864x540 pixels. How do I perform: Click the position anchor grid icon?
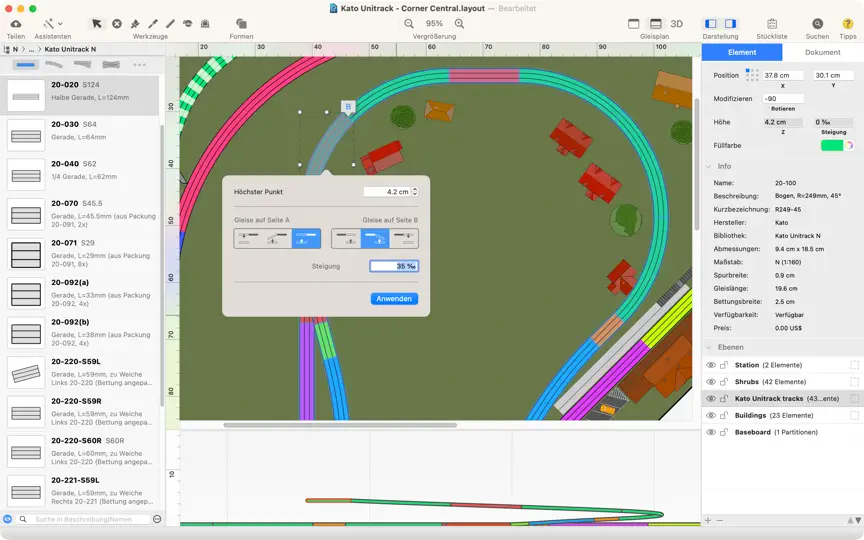point(752,75)
